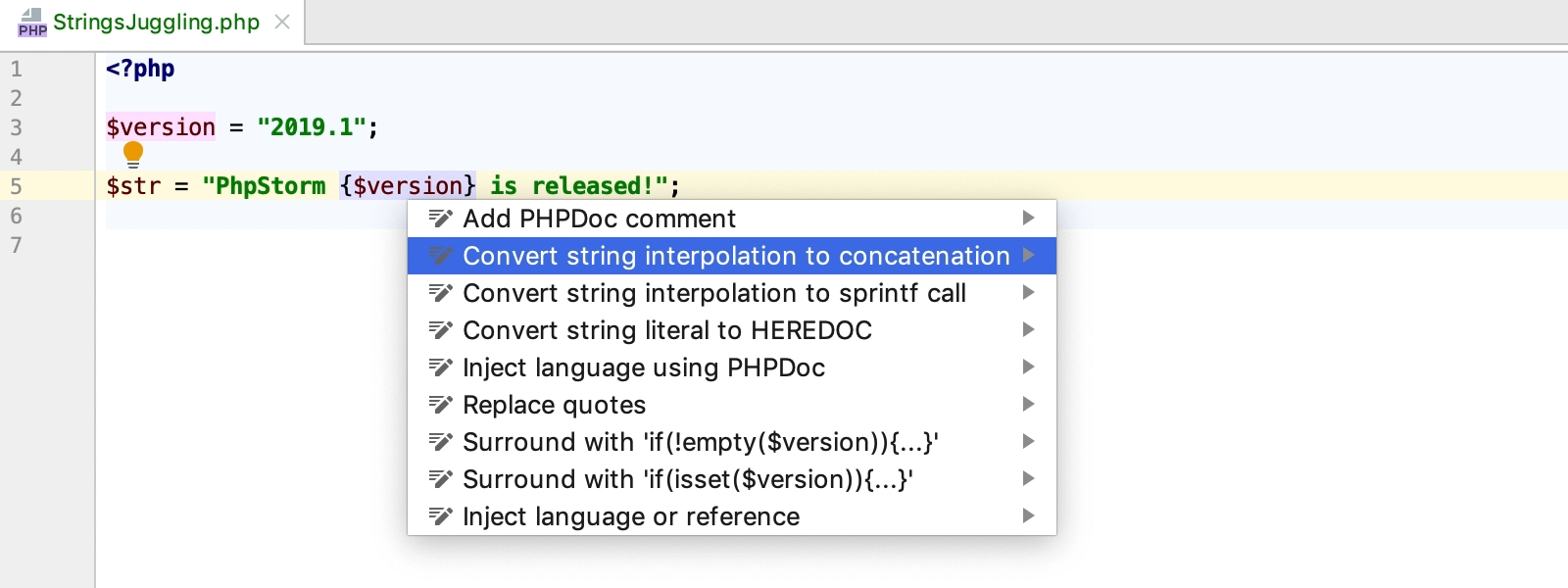The width and height of the screenshot is (1568, 588).
Task: Place cursor on the <?php opening tag
Action: coord(140,69)
